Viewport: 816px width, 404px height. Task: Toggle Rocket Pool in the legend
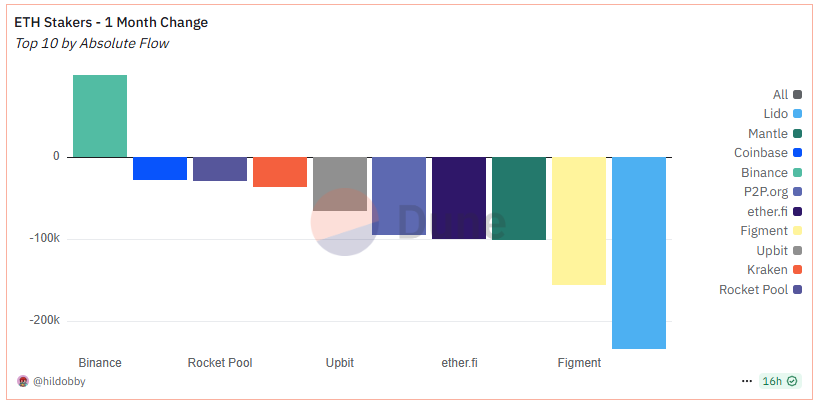coord(760,289)
